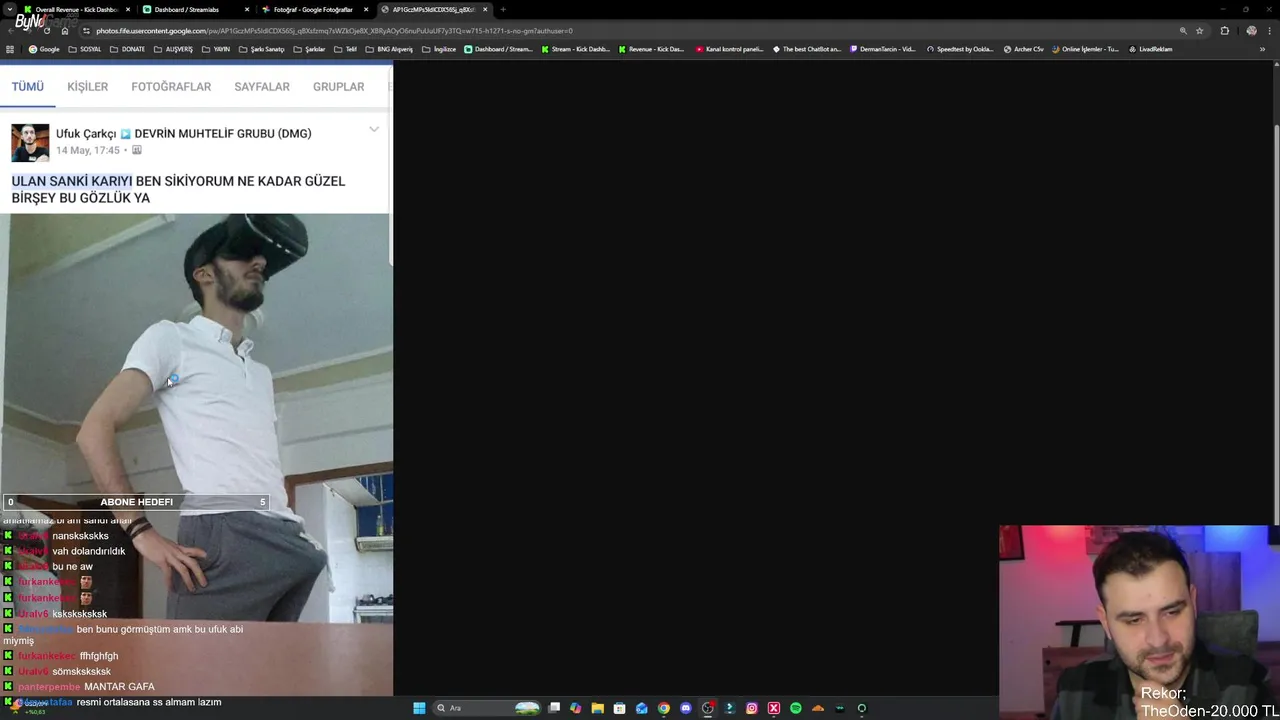Viewport: 1280px width, 720px height.
Task: Open Speedtest by Ookla bookmark
Action: (960, 49)
